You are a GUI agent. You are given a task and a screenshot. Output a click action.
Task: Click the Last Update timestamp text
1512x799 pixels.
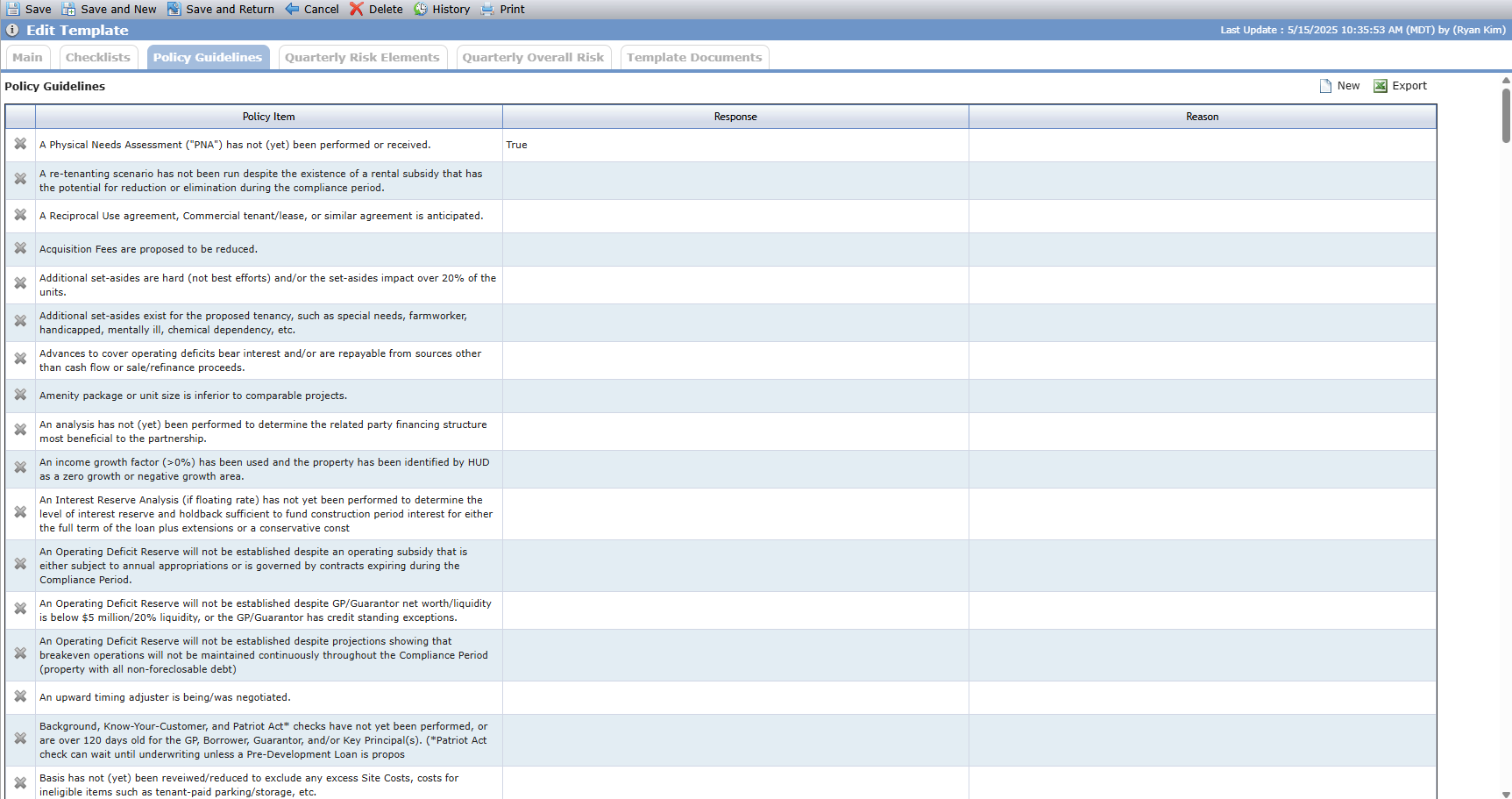coord(1363,30)
